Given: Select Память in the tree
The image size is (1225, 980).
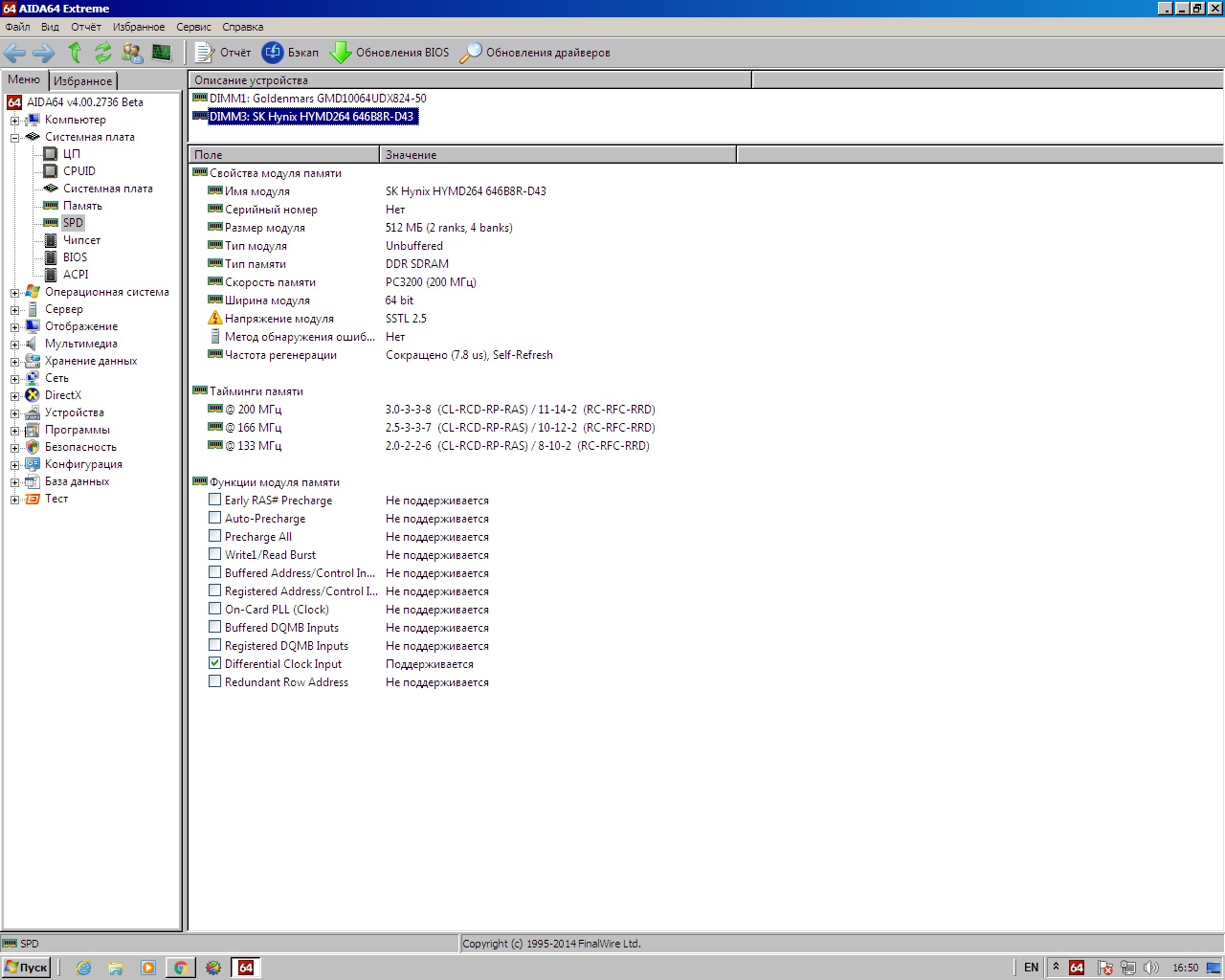Looking at the screenshot, I should tap(82, 206).
